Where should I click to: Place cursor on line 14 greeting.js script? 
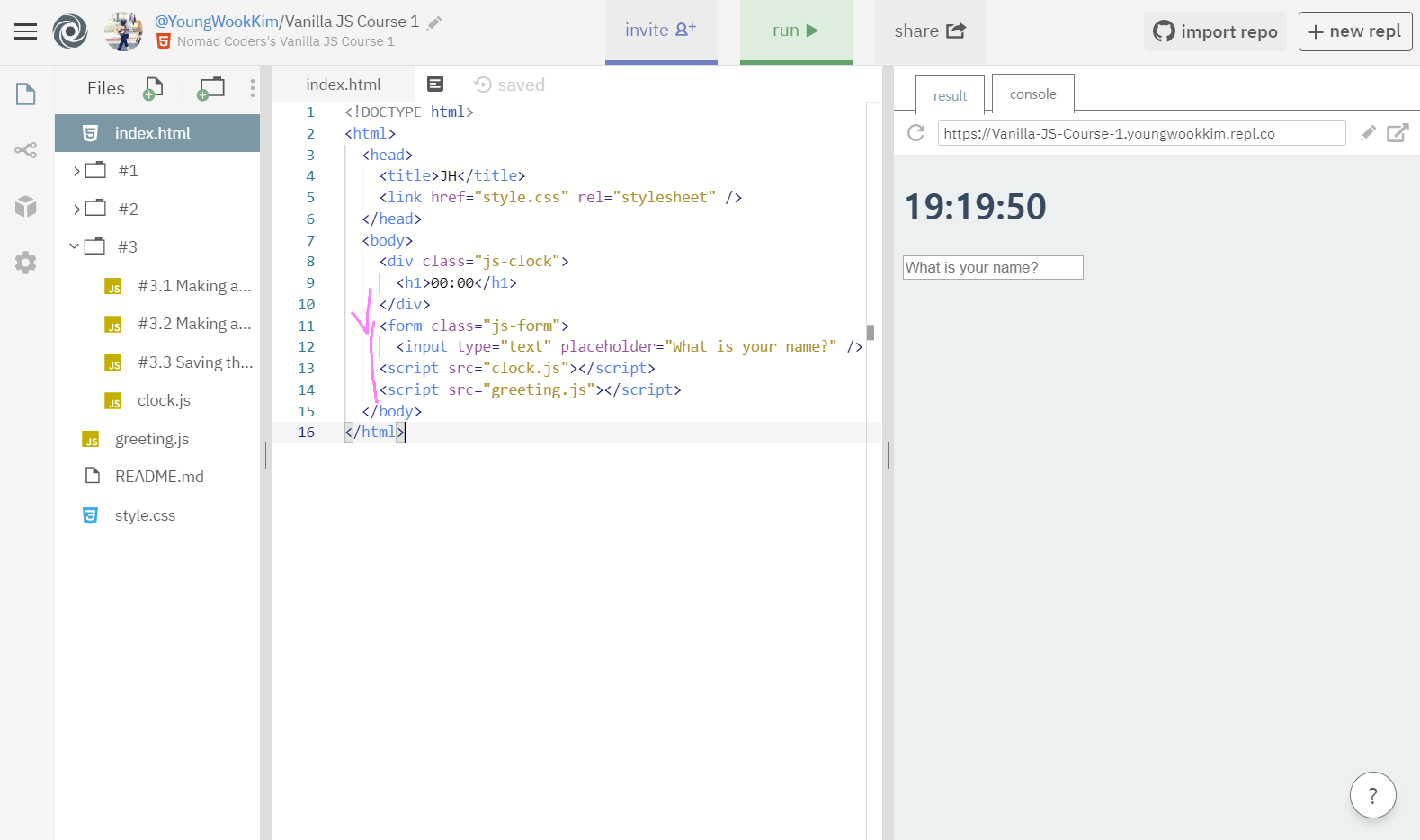pyautogui.click(x=530, y=389)
